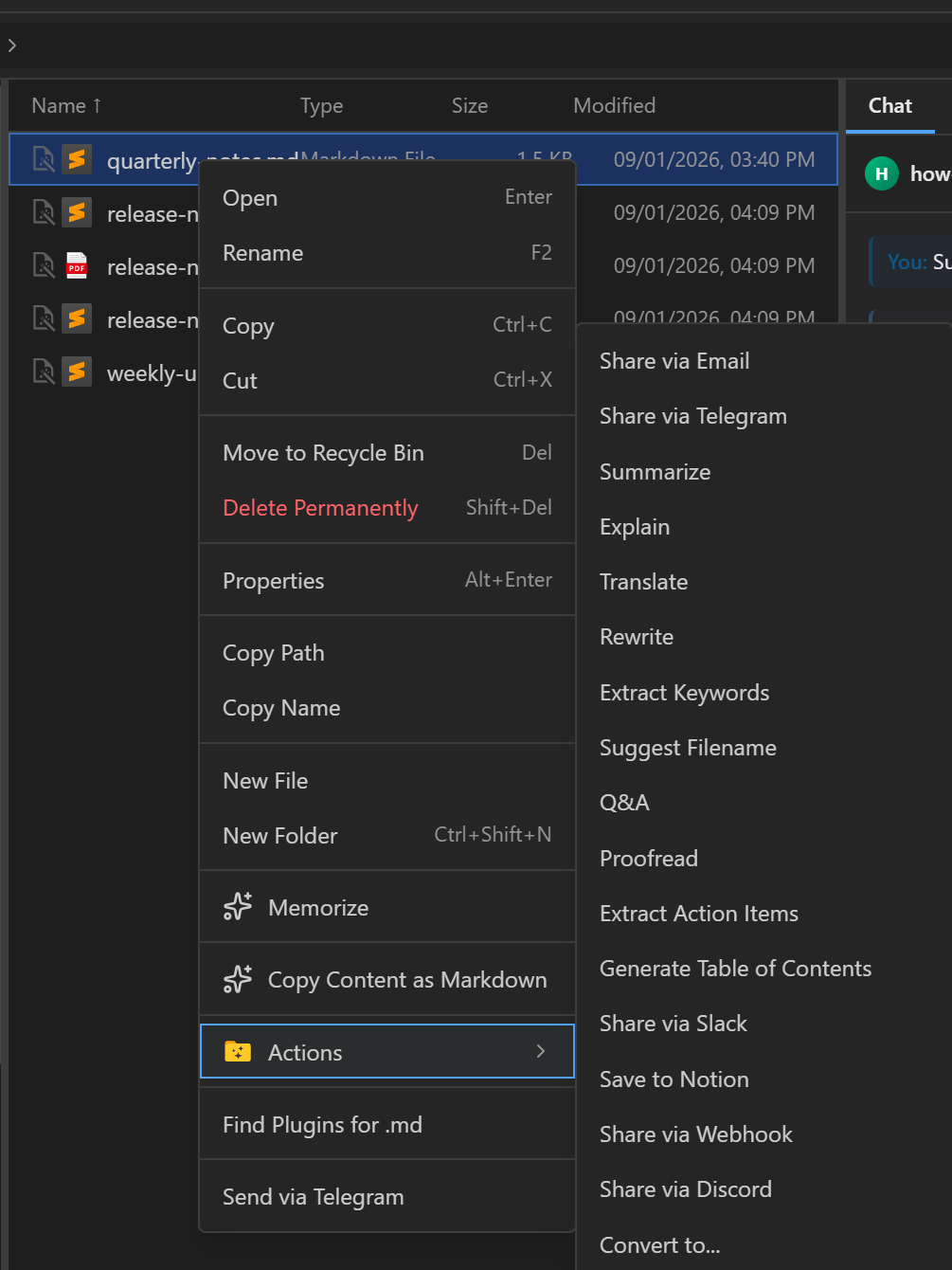The height and width of the screenshot is (1270, 952).
Task: Click the 09/01/2026, 03:40 PM modified date
Action: [x=714, y=159]
